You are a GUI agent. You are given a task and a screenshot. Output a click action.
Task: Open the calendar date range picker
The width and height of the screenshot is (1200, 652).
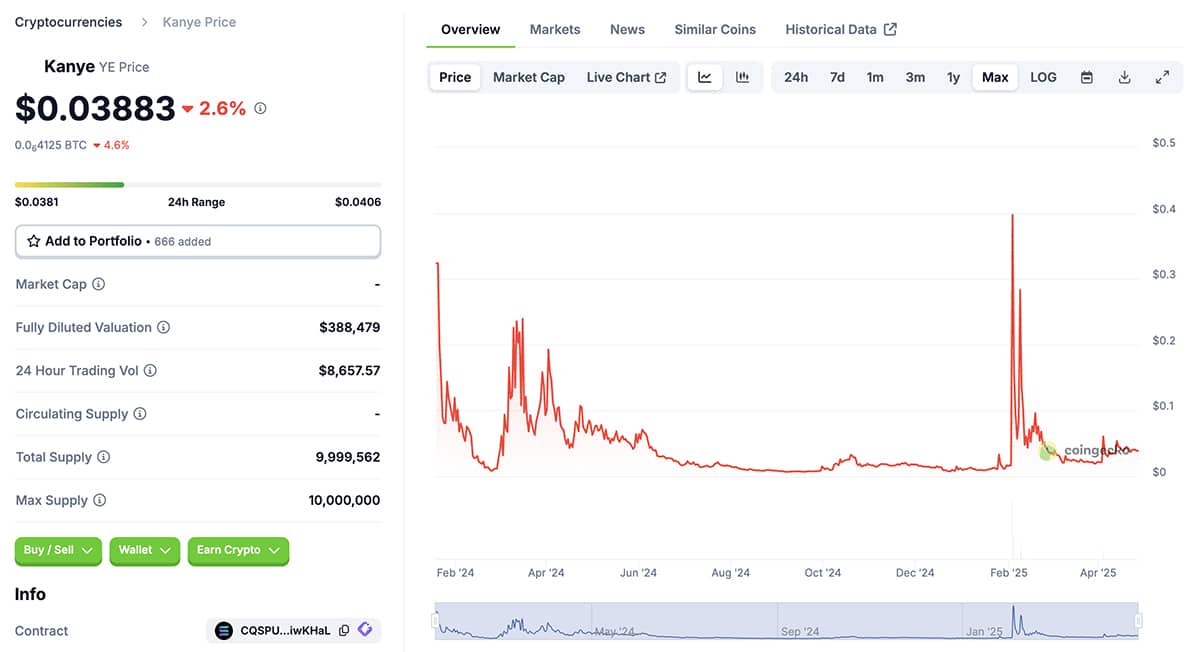coord(1087,77)
